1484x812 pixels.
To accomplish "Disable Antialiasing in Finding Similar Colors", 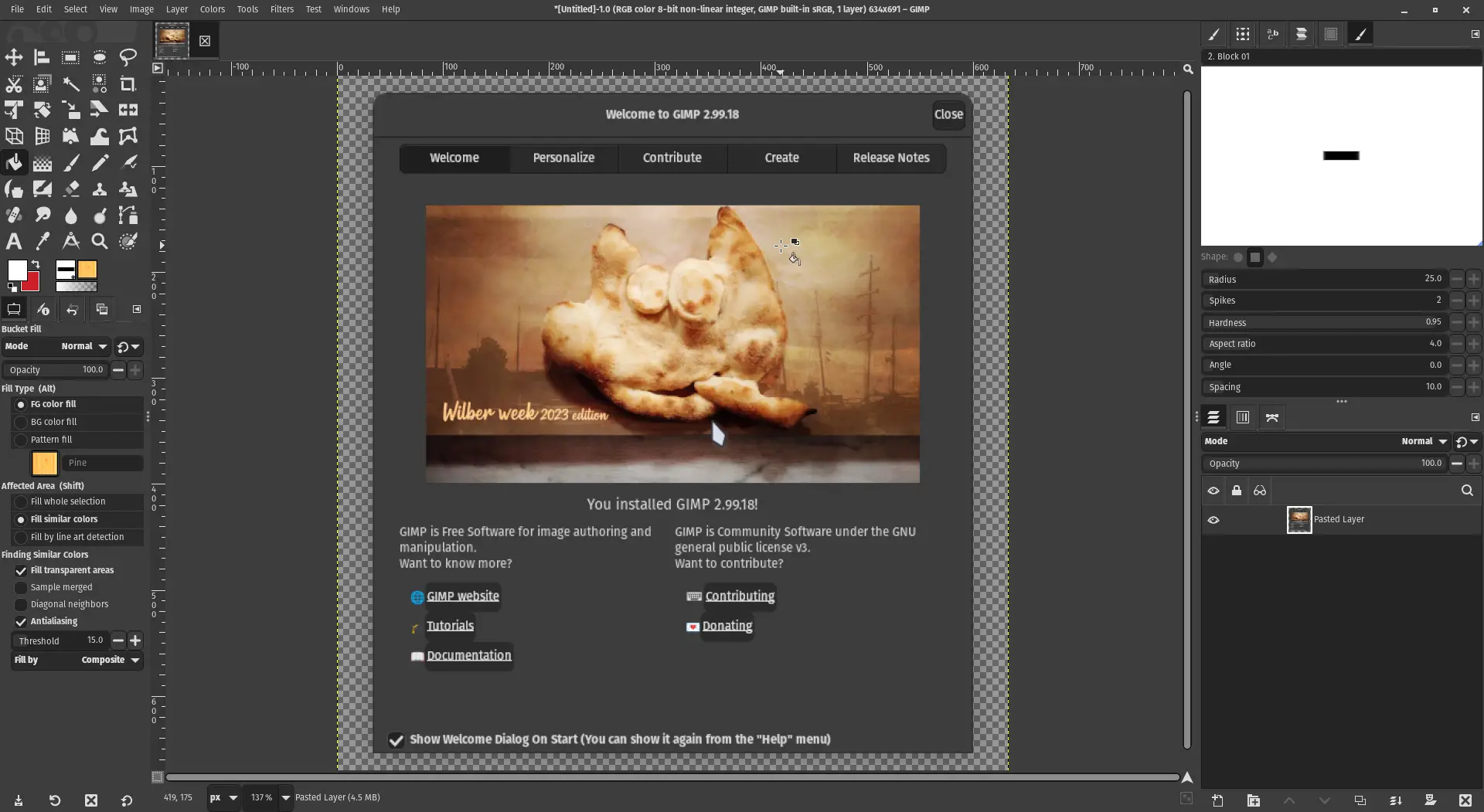I will point(20,621).
